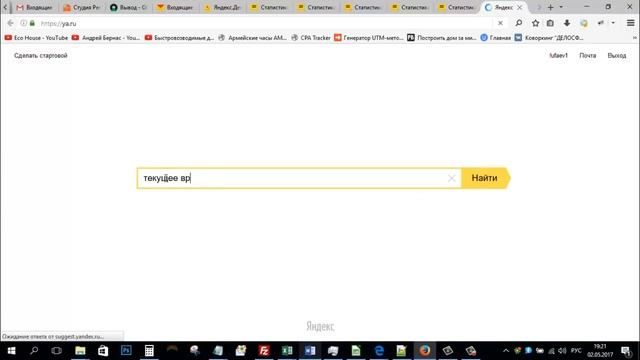Open lufaev1 account link

[558, 56]
